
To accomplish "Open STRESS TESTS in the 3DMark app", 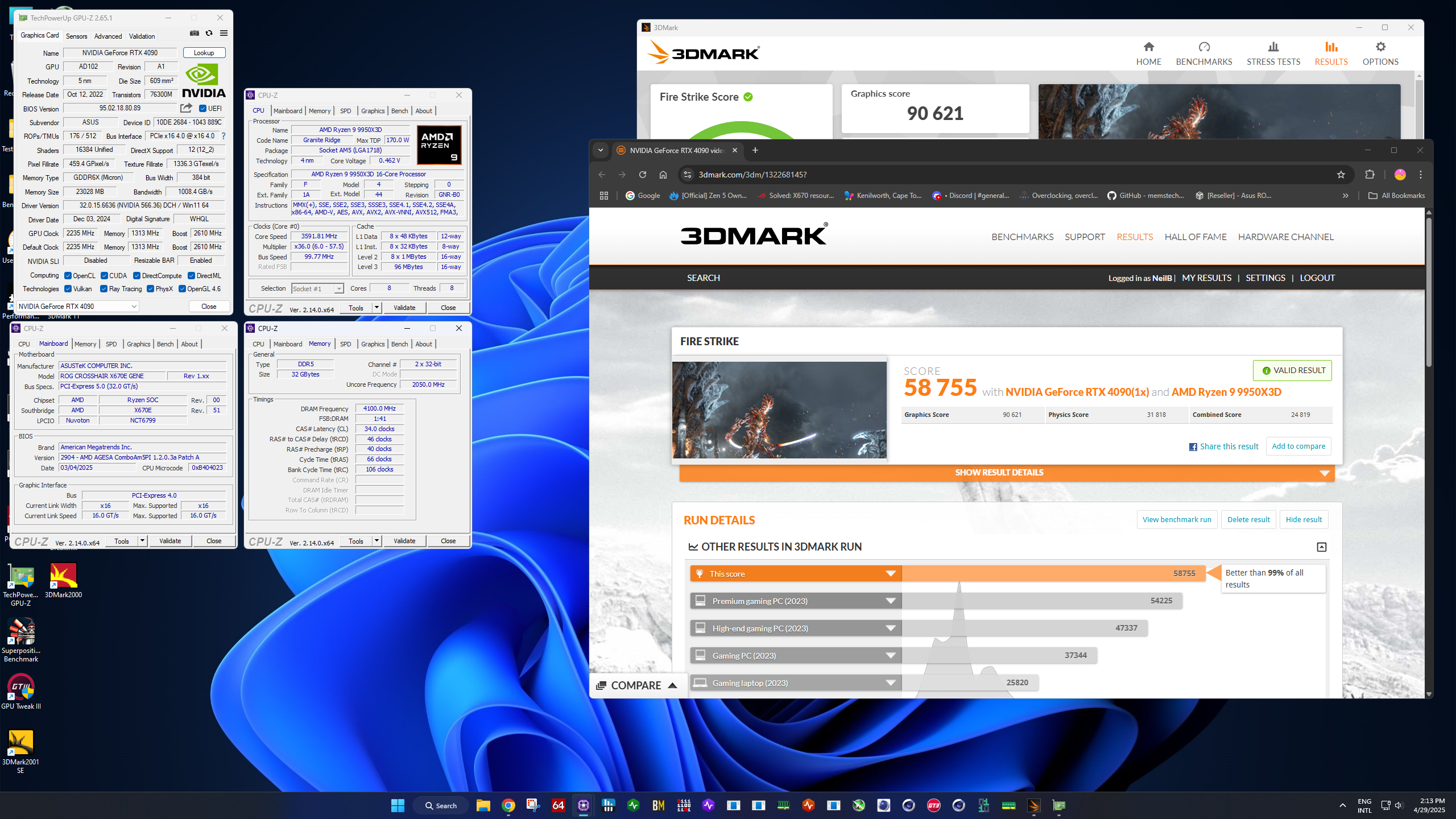I will (1273, 54).
